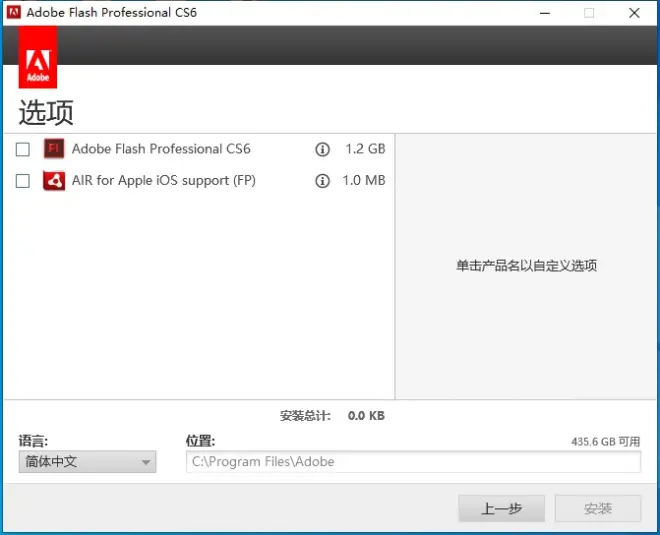Select Adobe Flash Professional CS6 product name
This screenshot has height=535, width=660.
[161, 149]
